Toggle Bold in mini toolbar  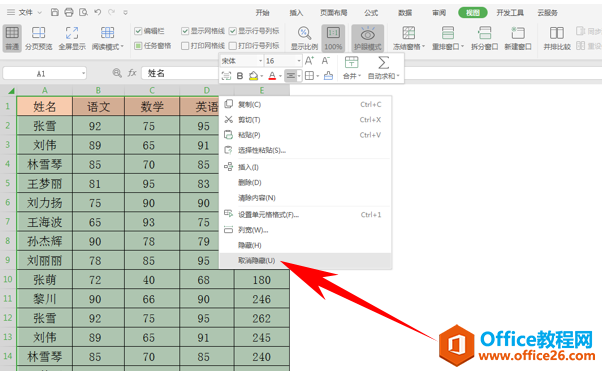(x=240, y=76)
